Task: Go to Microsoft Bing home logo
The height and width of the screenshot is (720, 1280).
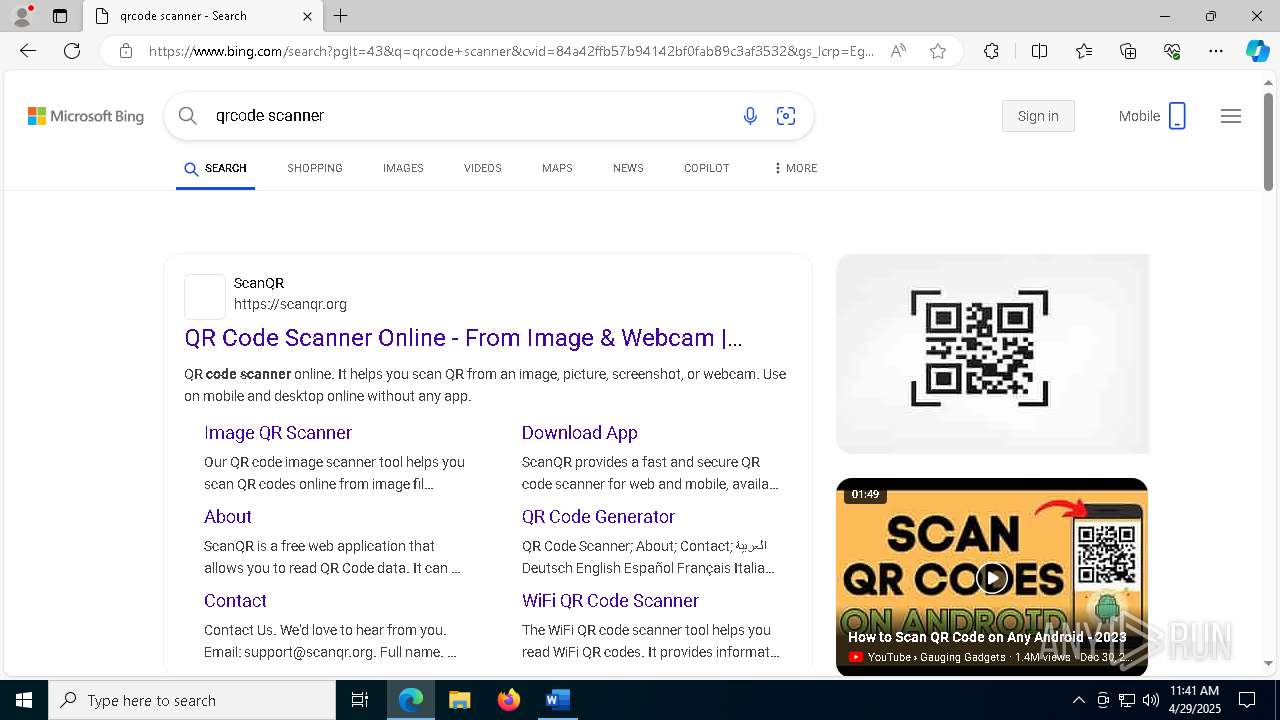Action: pos(86,116)
